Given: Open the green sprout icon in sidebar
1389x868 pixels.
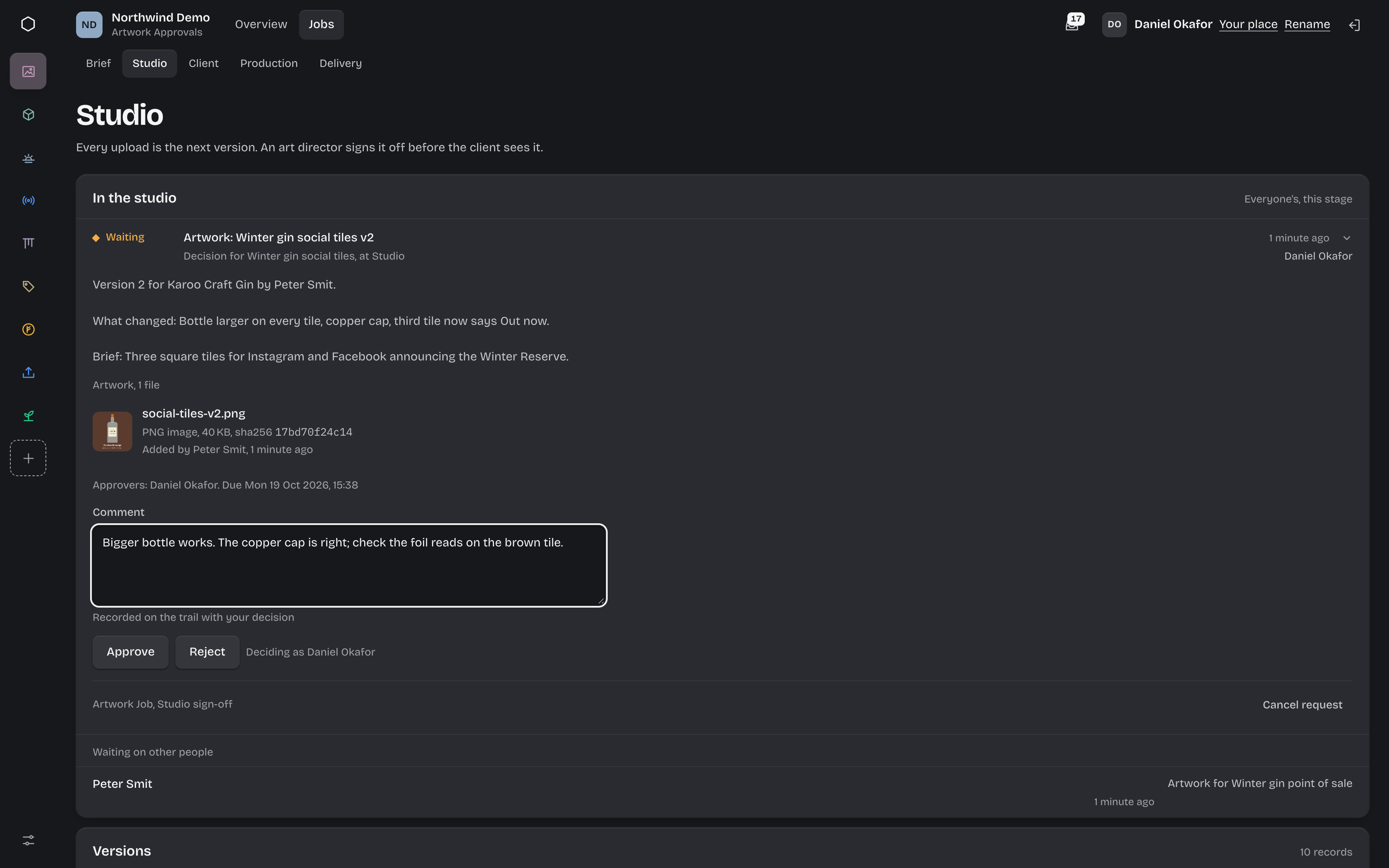Looking at the screenshot, I should pos(28,416).
